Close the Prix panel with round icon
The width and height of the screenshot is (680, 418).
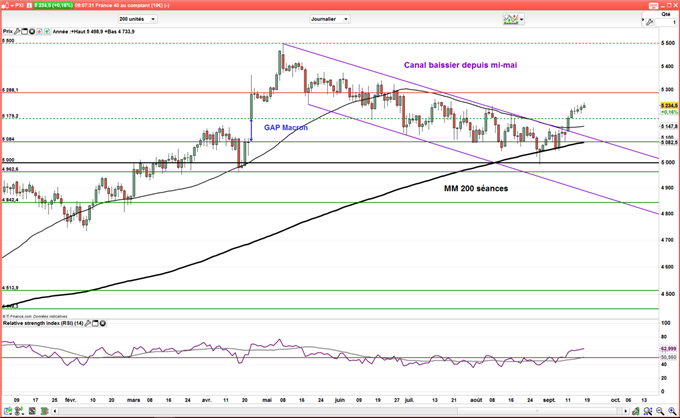[32, 32]
